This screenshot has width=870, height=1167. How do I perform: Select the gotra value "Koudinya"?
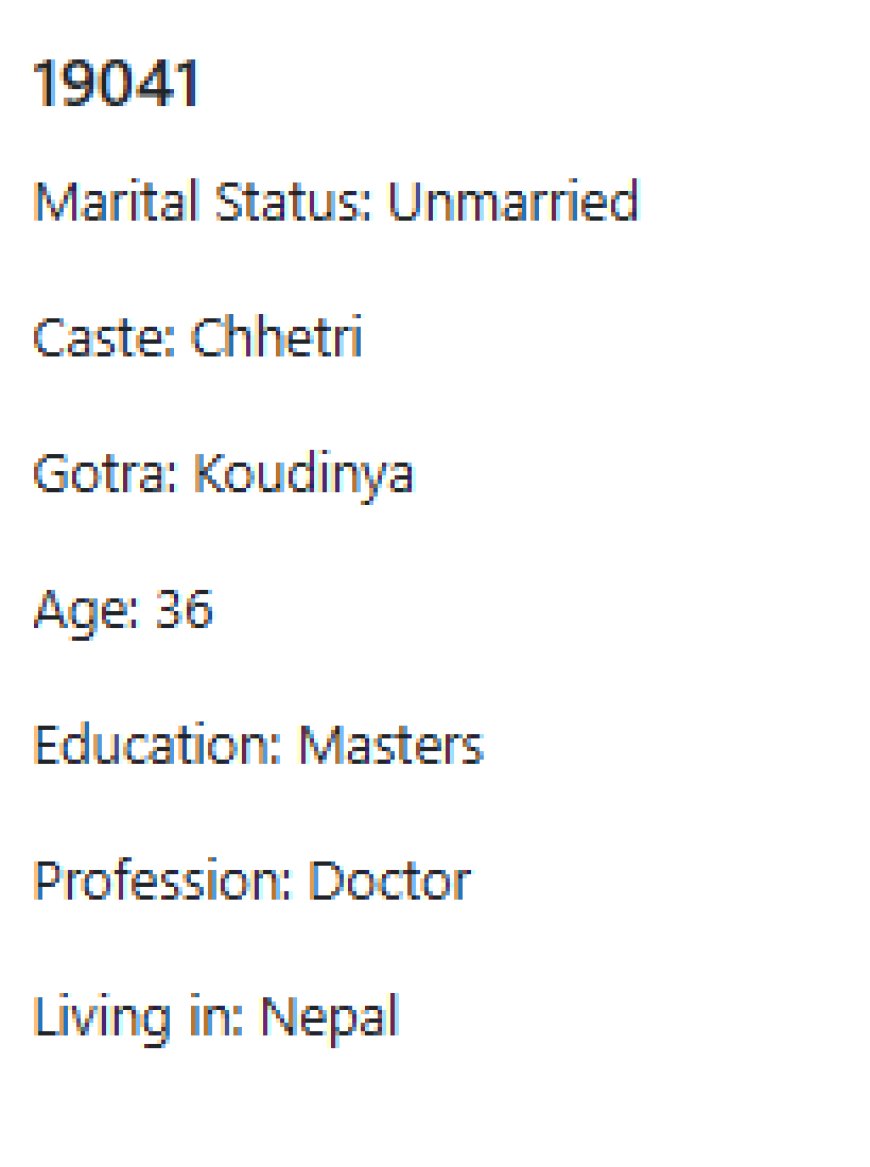(x=303, y=474)
